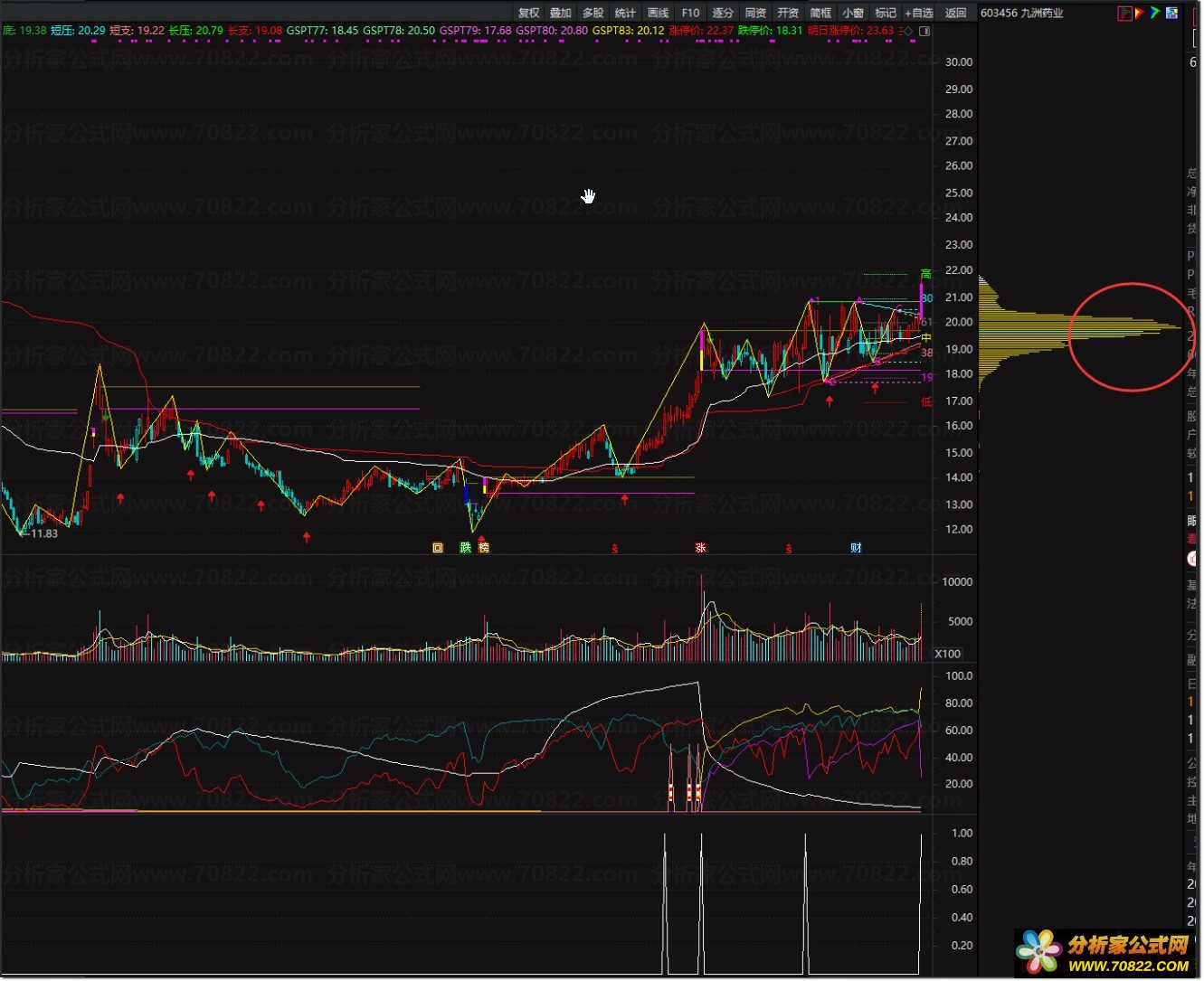Click the 跌停价: 18.31 value
Screen dimensions: 1204x981
pyautogui.click(x=771, y=31)
